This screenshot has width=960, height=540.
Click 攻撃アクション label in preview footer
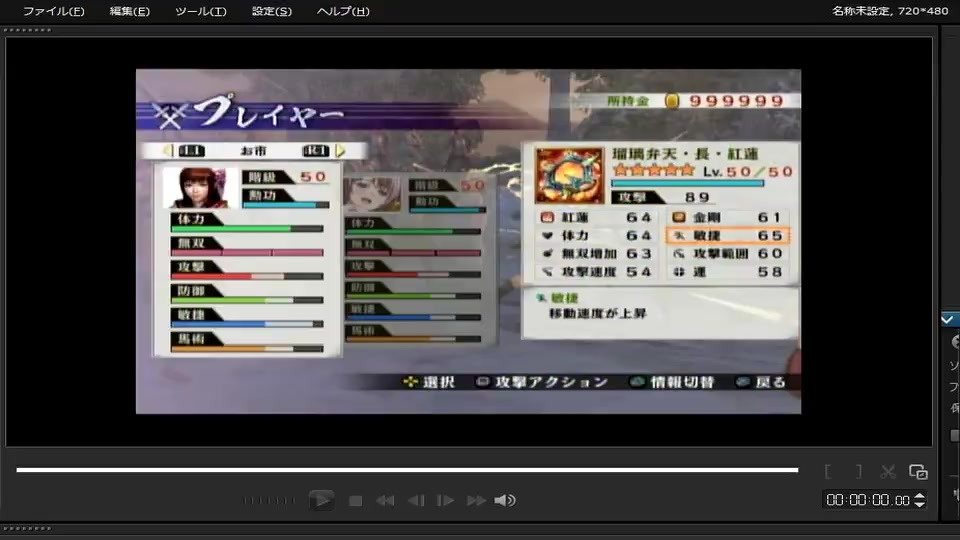tap(551, 382)
